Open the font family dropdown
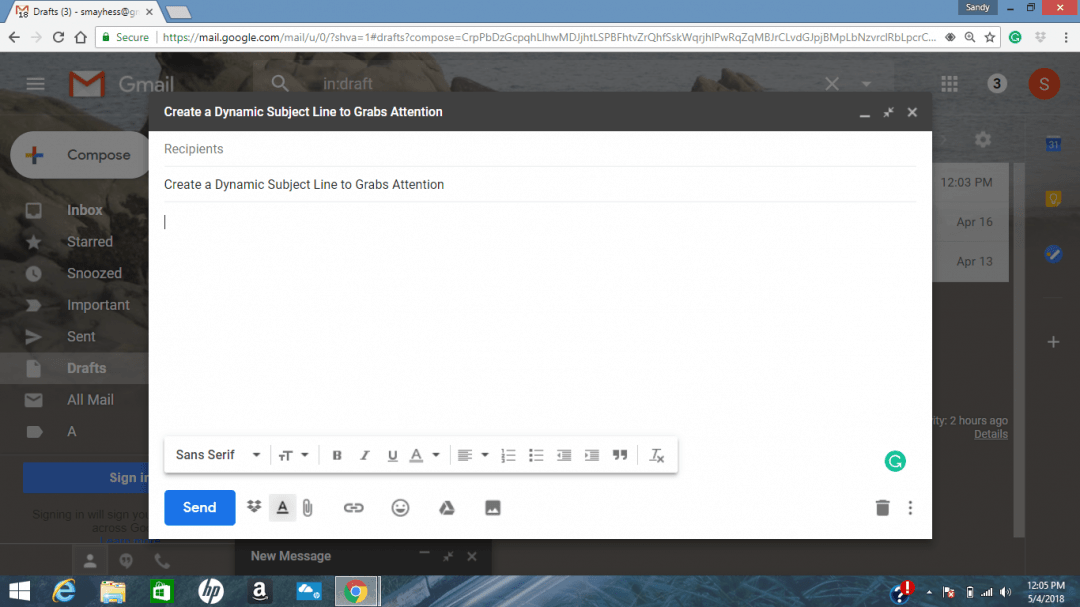This screenshot has height=607, width=1080. pyautogui.click(x=216, y=455)
